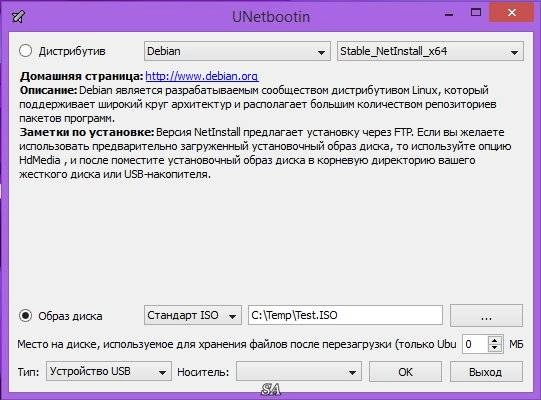Open the Debian distribution dropdown
This screenshot has height=400, width=541.
click(237, 51)
